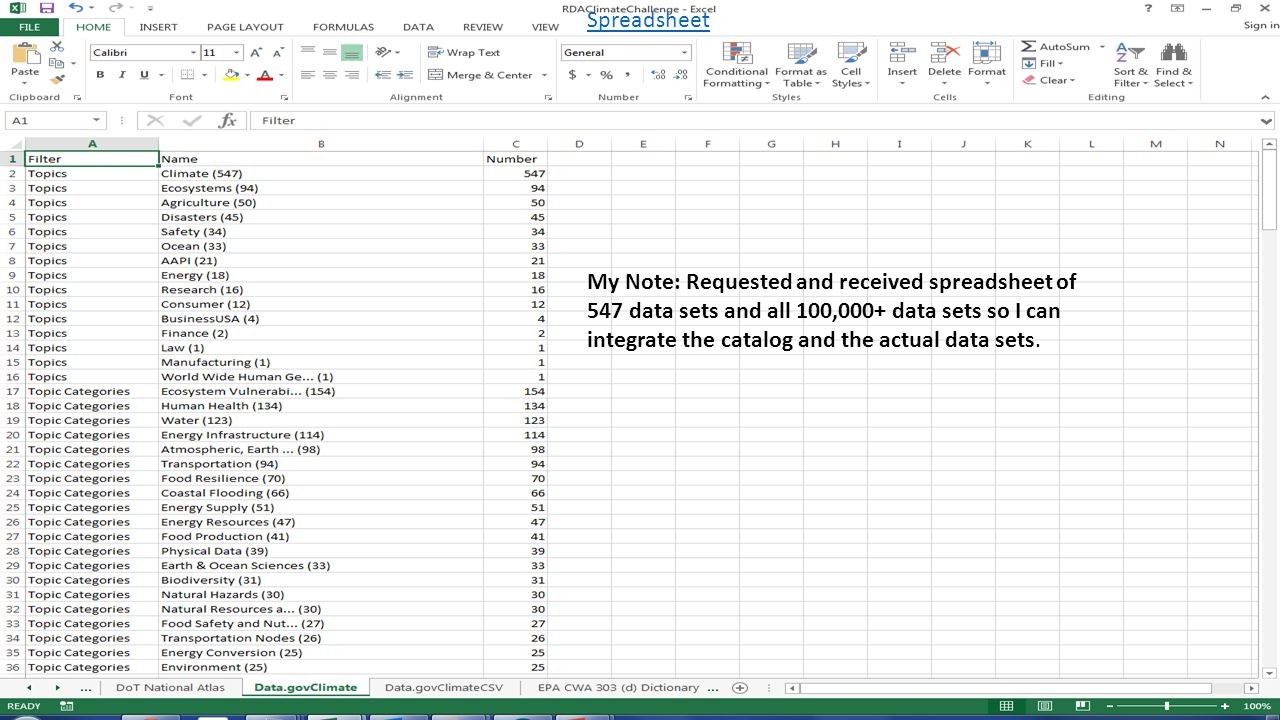Image resolution: width=1280 pixels, height=720 pixels.
Task: Apply the Fill Color bucket
Action: 231,75
